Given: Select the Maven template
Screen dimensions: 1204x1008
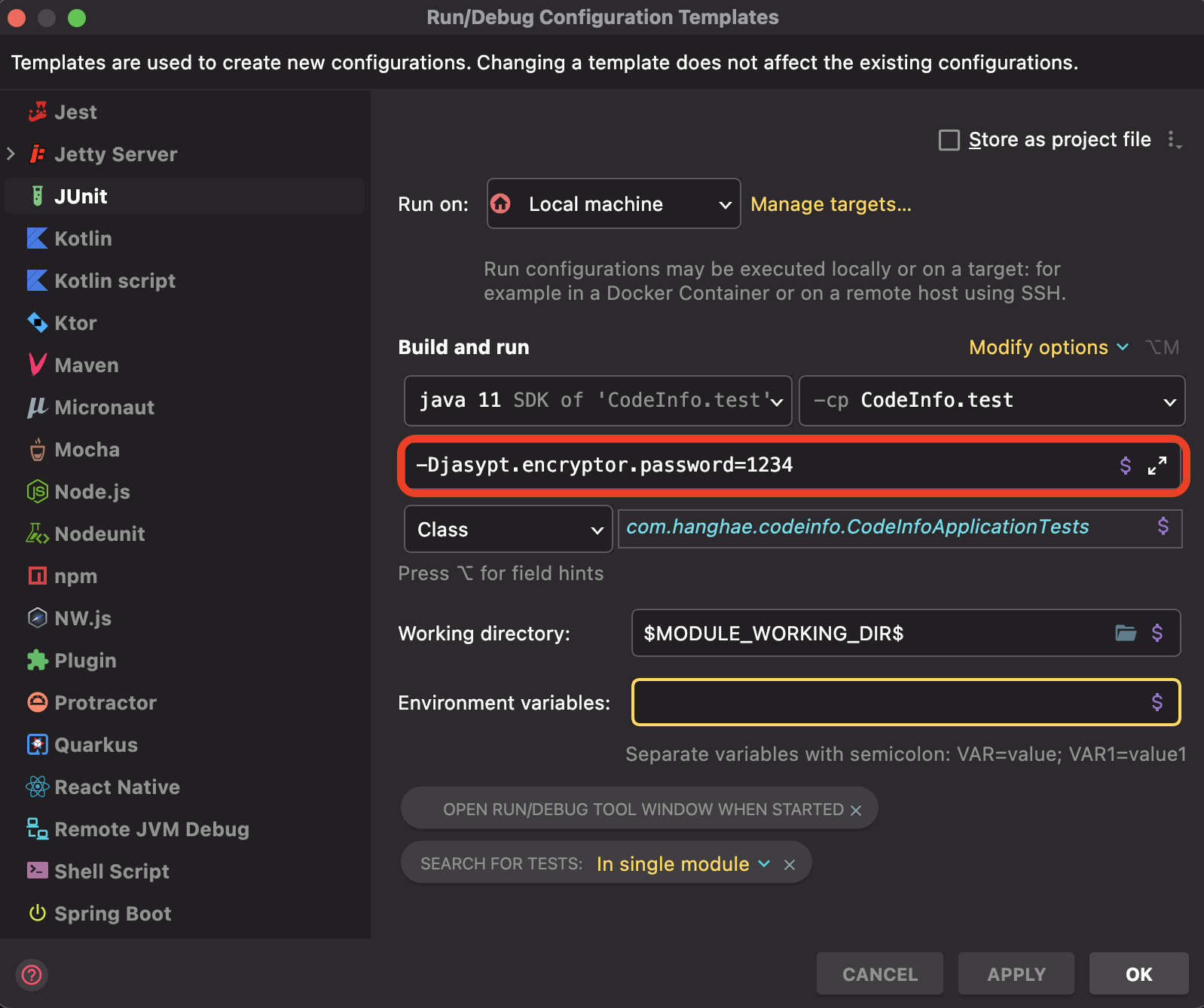Looking at the screenshot, I should pos(185,365).
